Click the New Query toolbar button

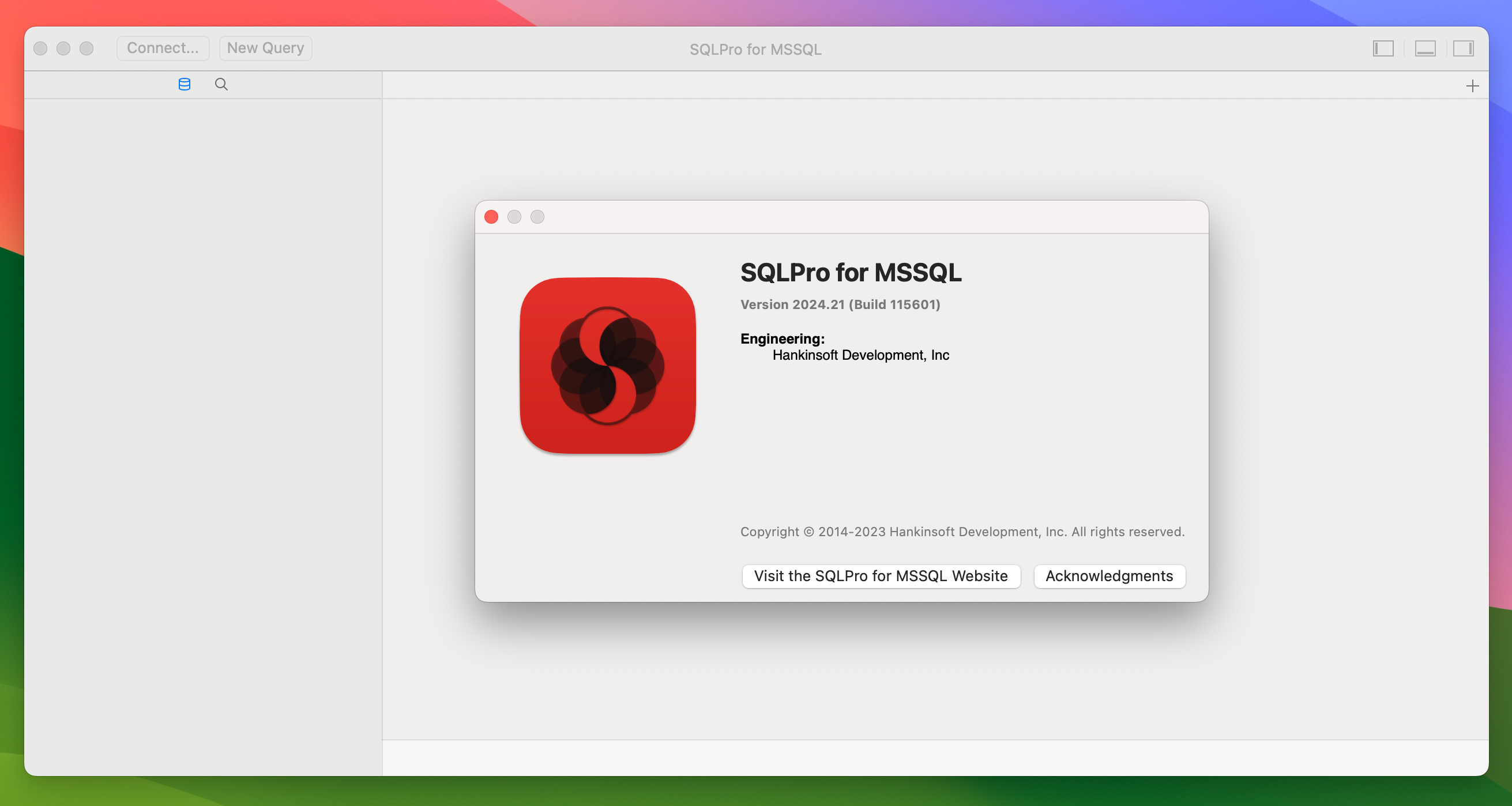264,47
